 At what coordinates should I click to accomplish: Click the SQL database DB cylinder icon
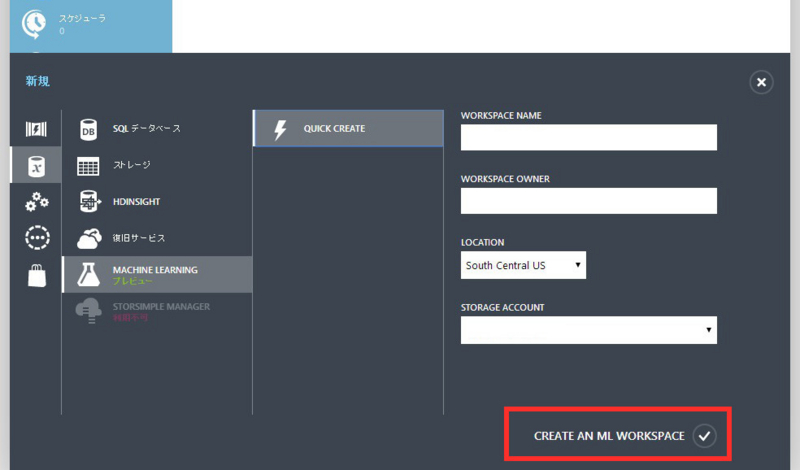tap(88, 130)
